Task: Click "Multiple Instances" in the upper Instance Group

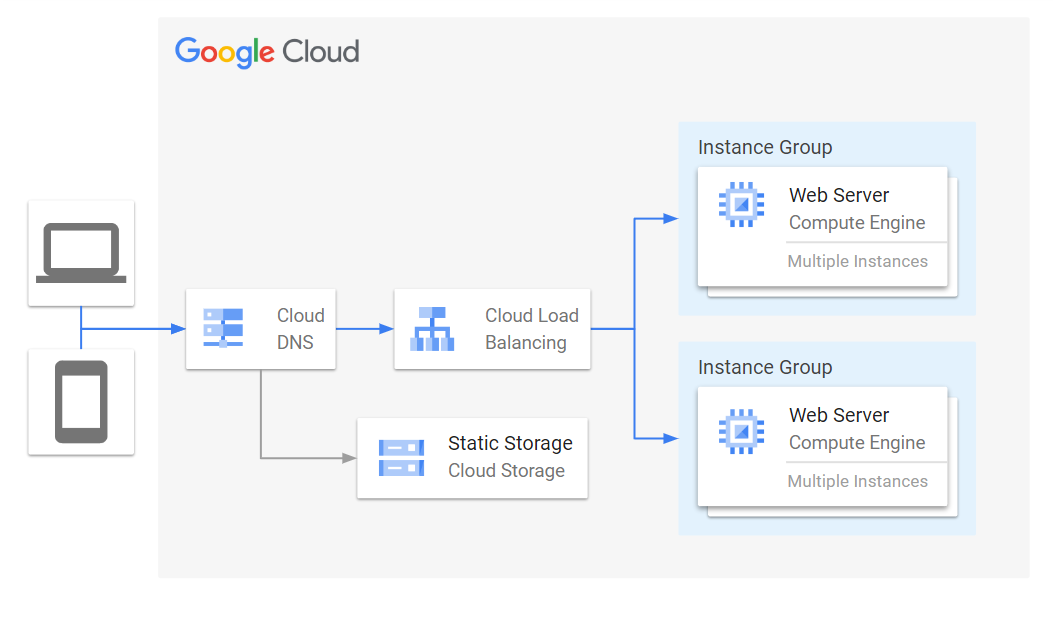Action: [x=858, y=261]
